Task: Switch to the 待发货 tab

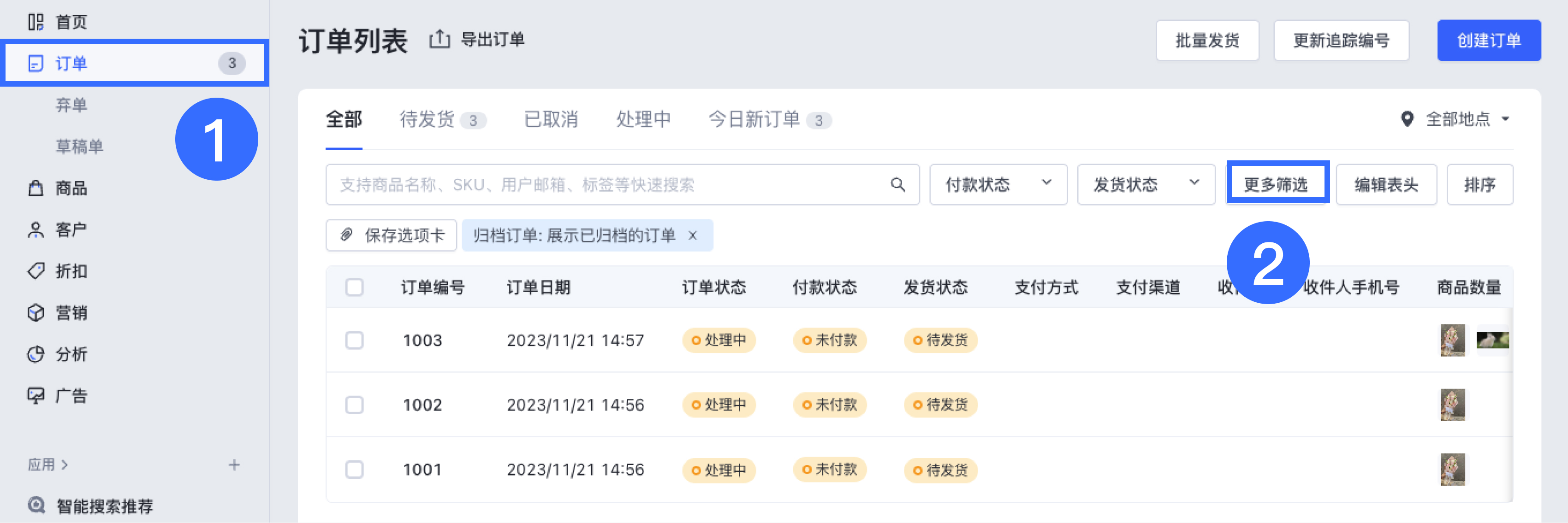Action: click(428, 119)
